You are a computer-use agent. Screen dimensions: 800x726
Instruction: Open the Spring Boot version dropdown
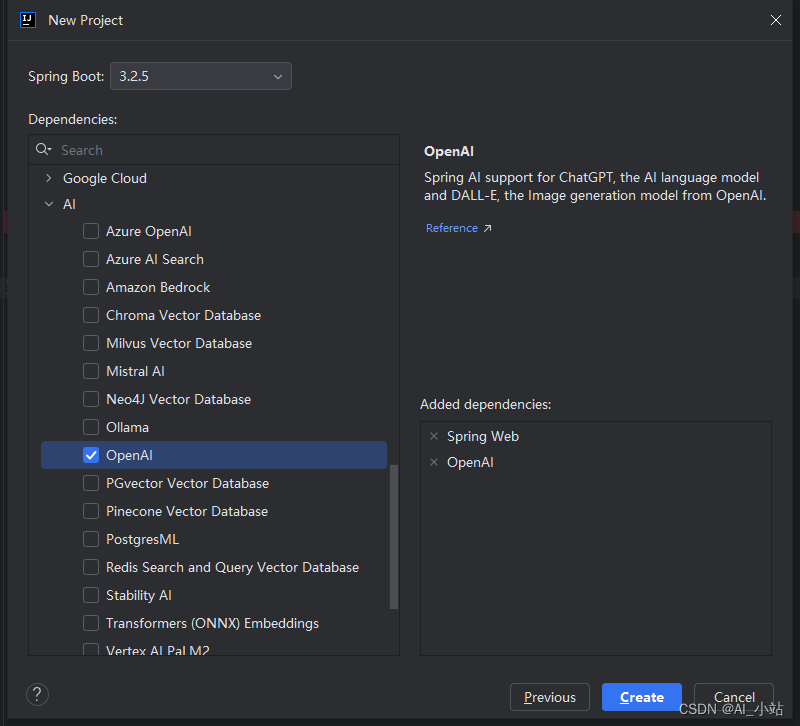click(201, 76)
